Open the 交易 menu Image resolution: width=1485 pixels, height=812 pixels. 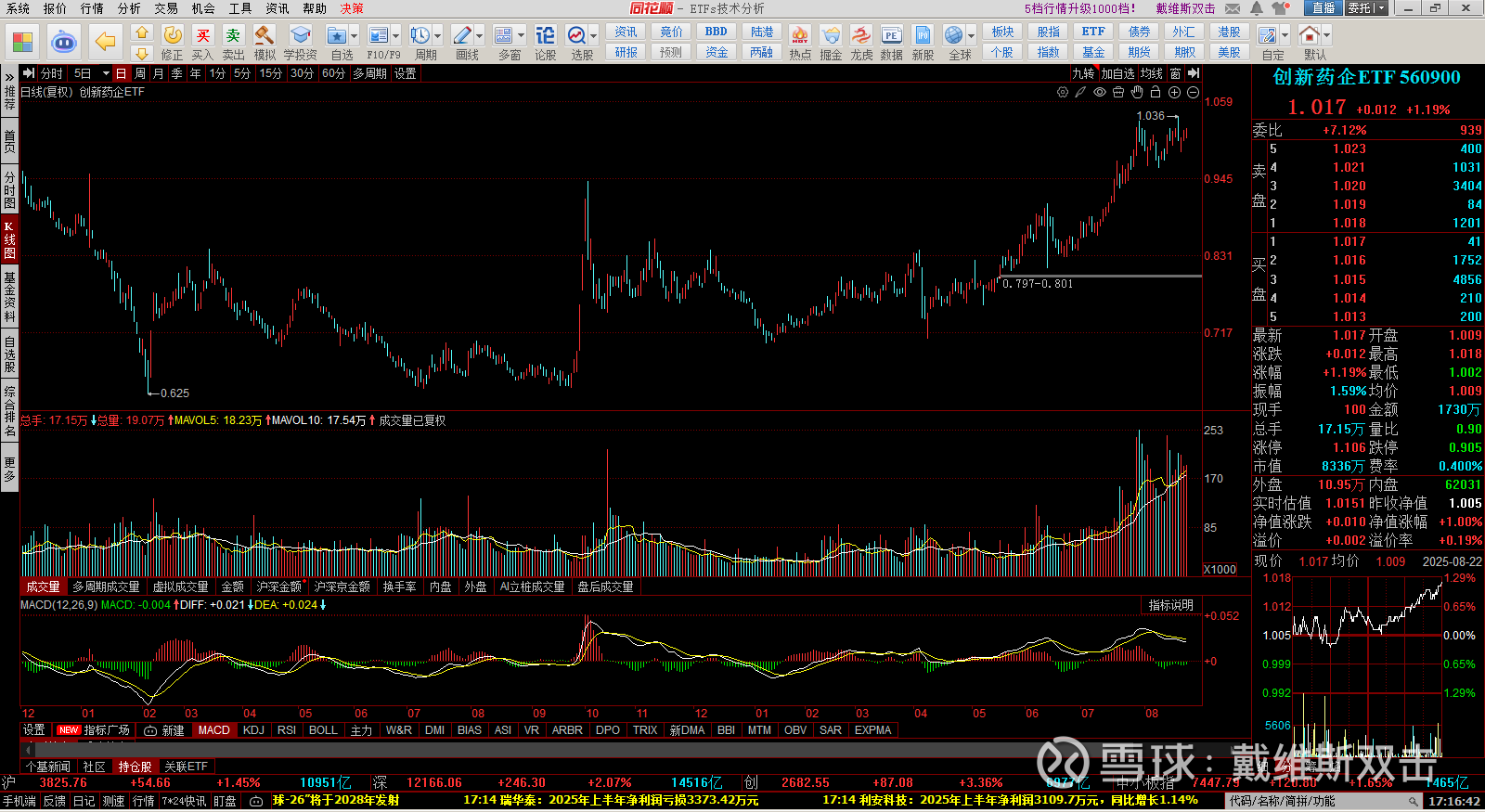(166, 8)
